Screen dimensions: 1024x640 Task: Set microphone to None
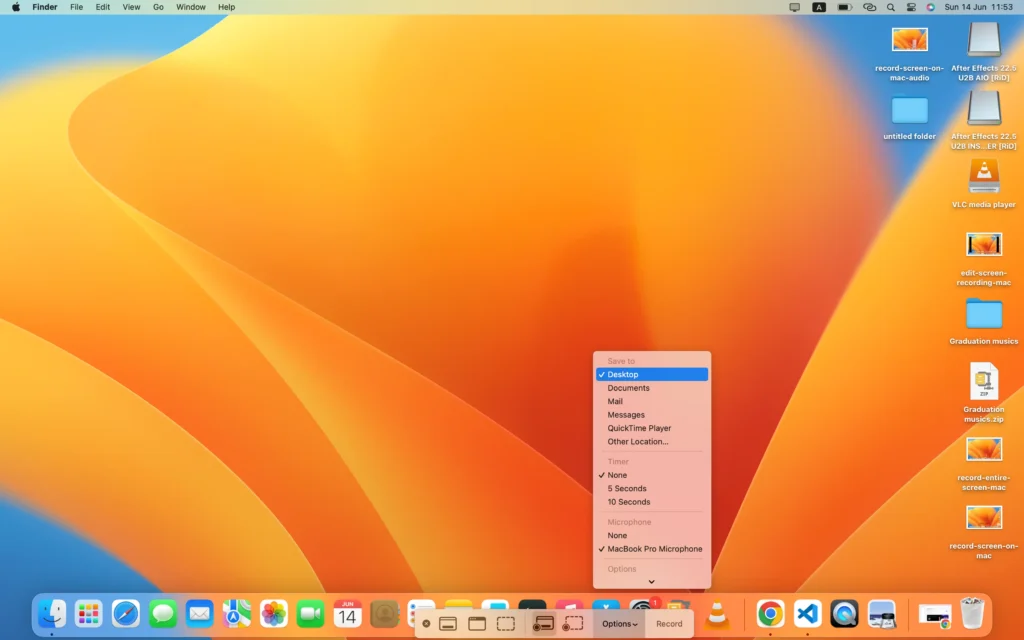[652, 535]
